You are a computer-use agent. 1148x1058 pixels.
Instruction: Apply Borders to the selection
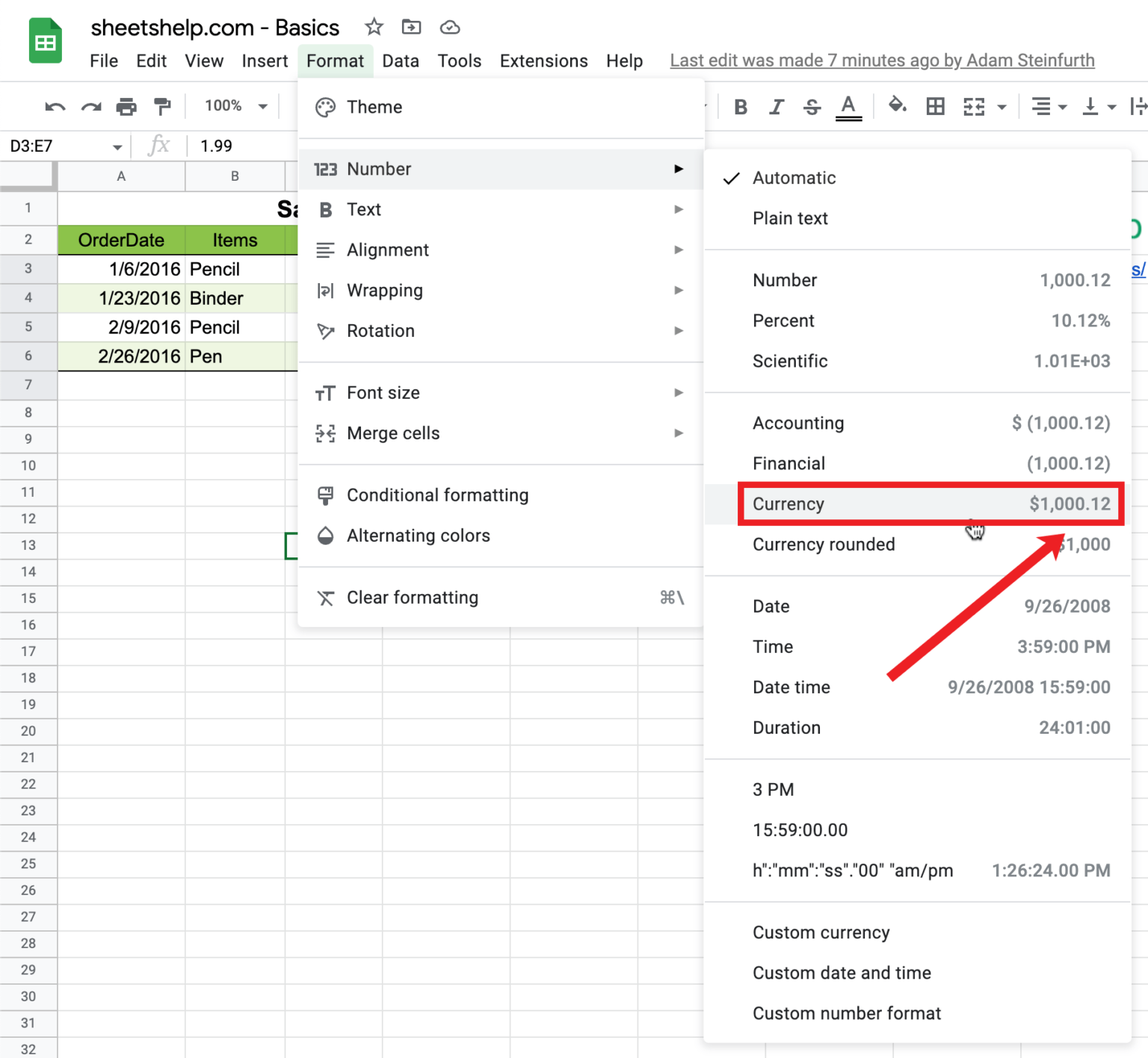tap(935, 106)
